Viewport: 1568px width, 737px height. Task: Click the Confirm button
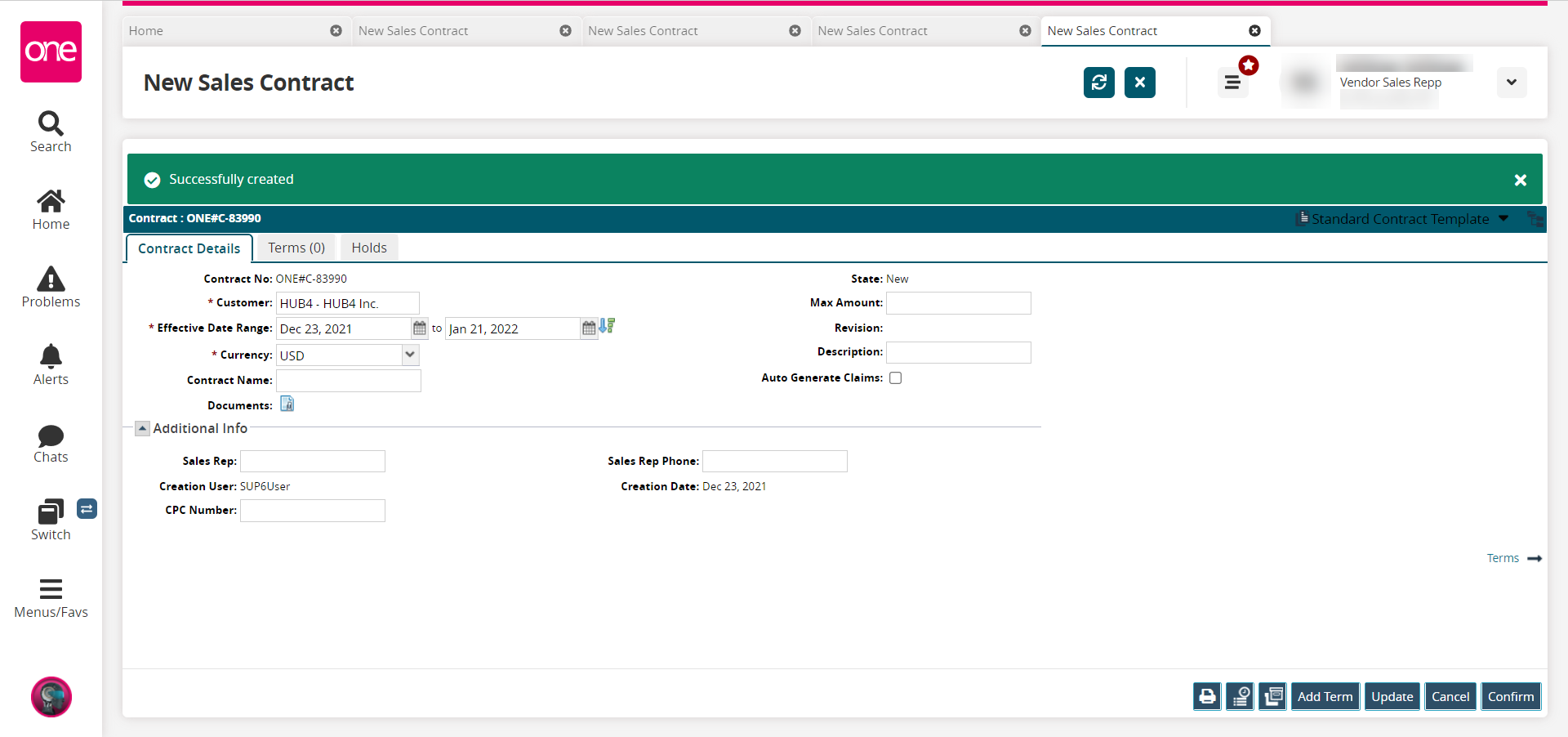[x=1511, y=697]
